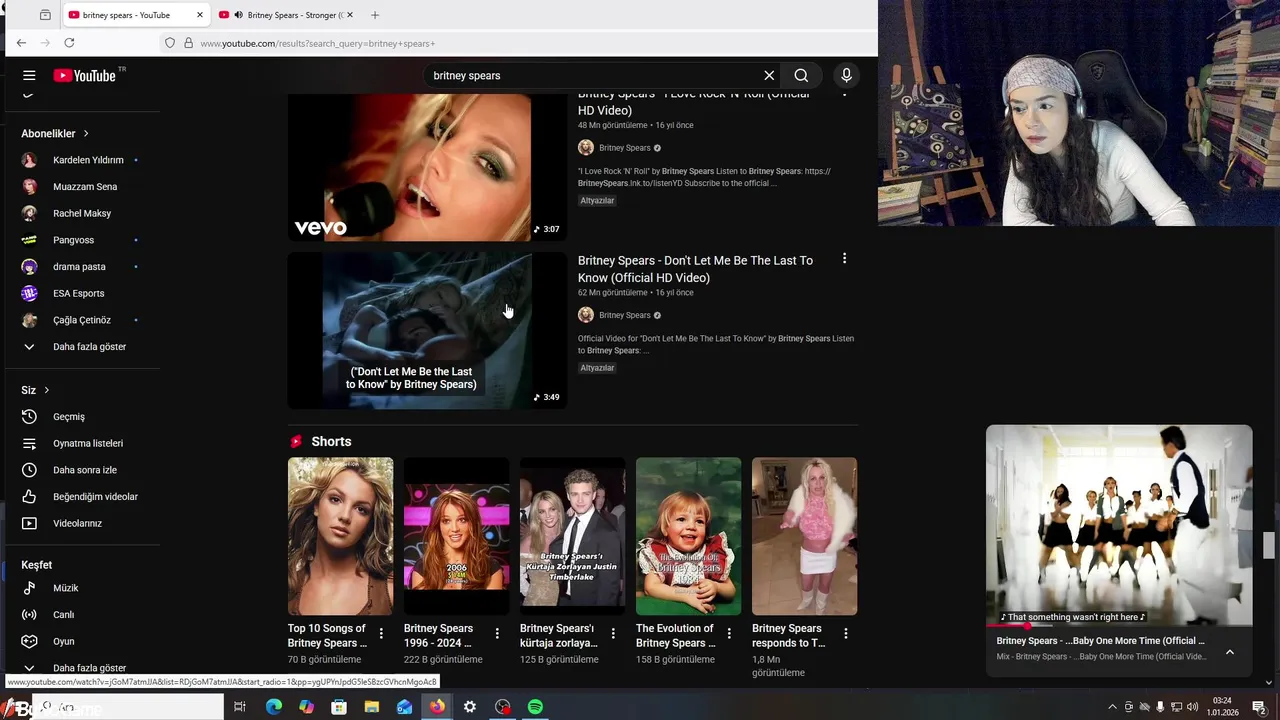Open Videolarınız your videos icon

[29, 523]
